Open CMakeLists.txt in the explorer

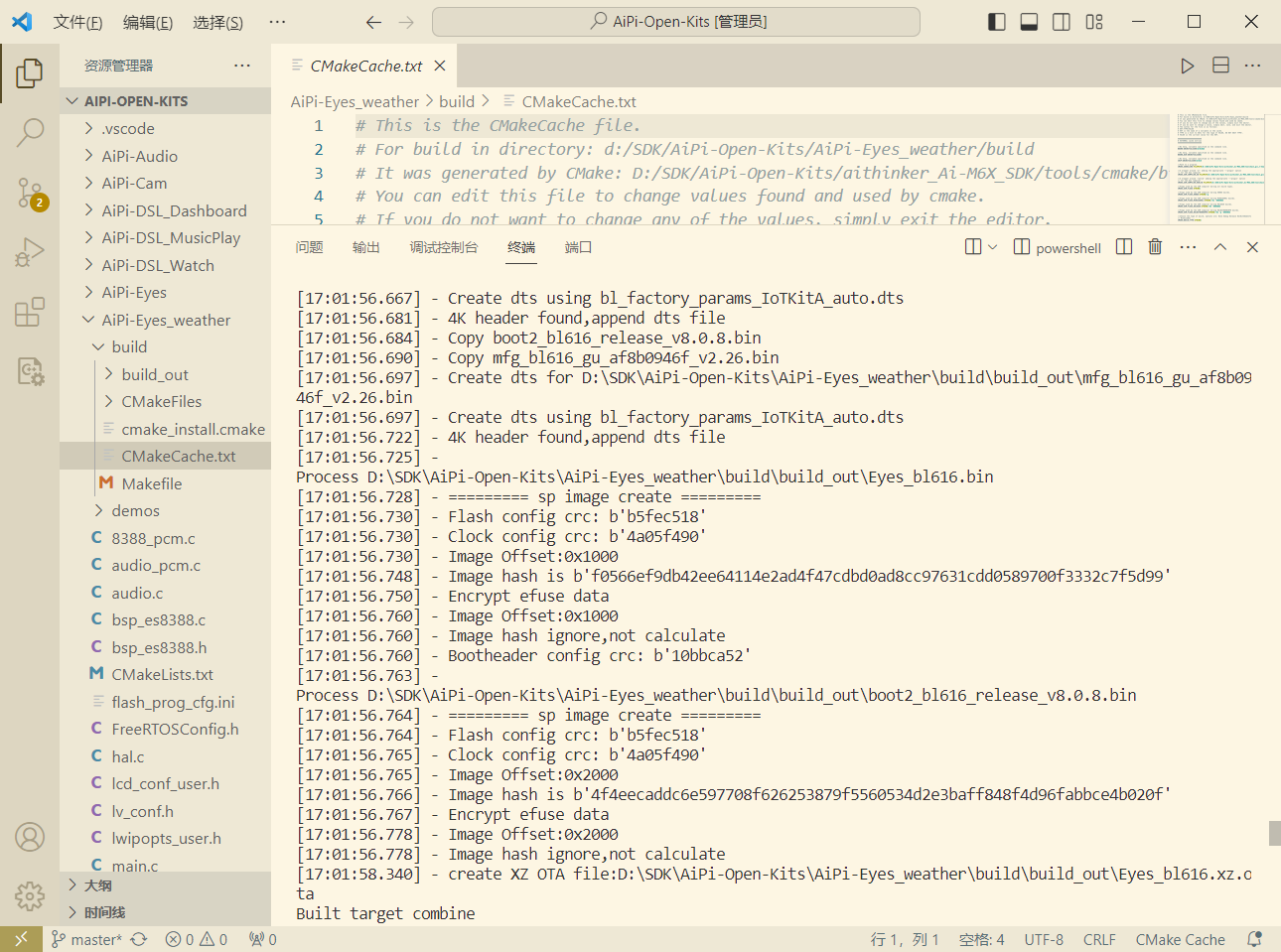click(165, 675)
